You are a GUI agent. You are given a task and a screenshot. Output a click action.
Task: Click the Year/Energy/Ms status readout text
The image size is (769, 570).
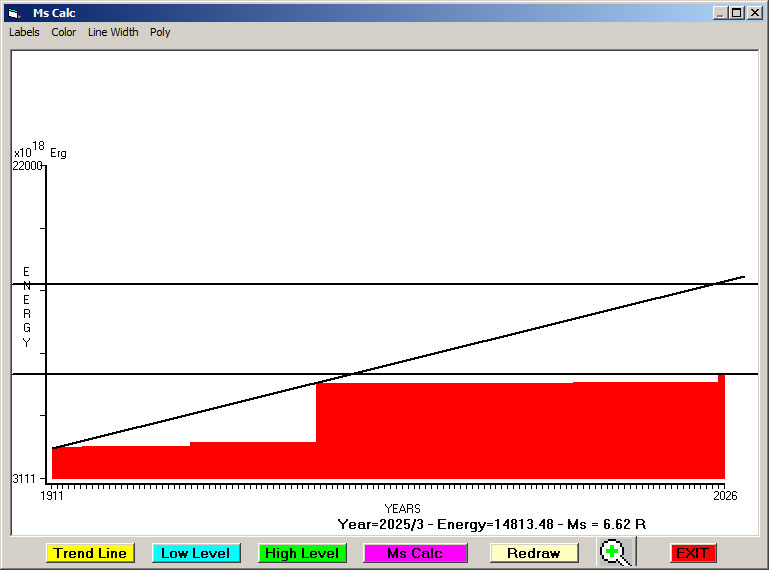tap(491, 524)
